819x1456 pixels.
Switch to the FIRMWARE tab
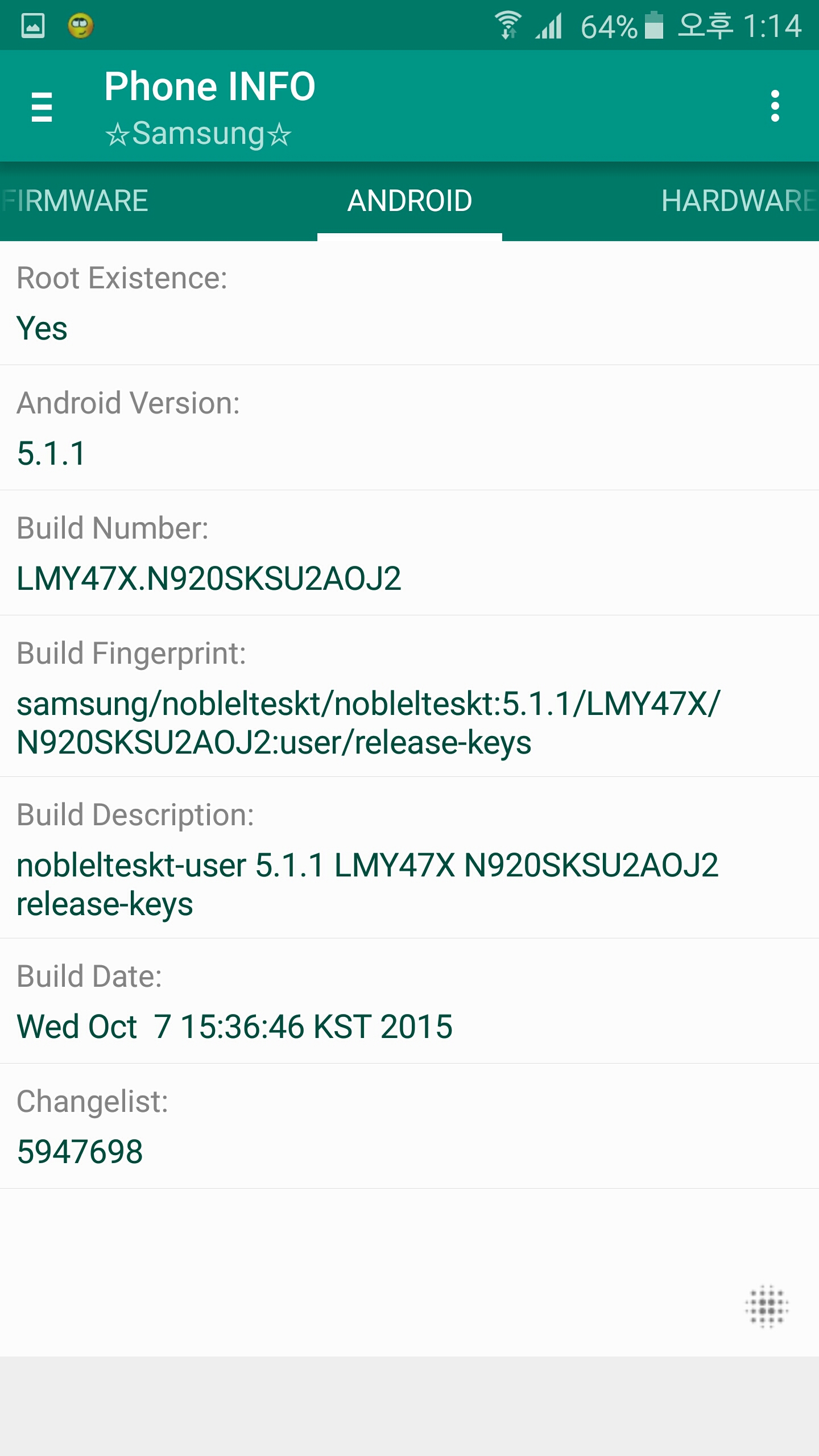77,201
